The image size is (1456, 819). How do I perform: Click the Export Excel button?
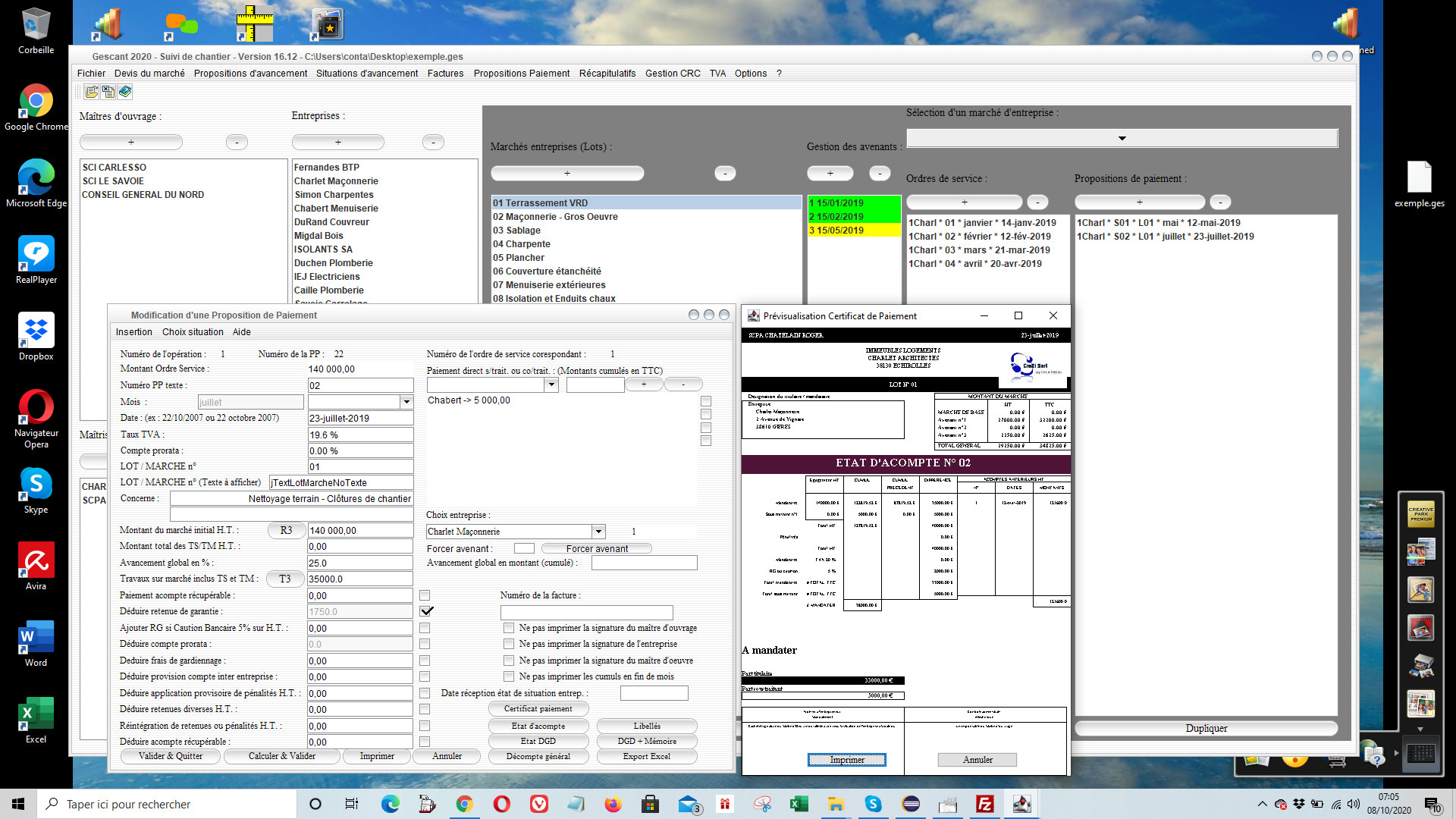[647, 756]
